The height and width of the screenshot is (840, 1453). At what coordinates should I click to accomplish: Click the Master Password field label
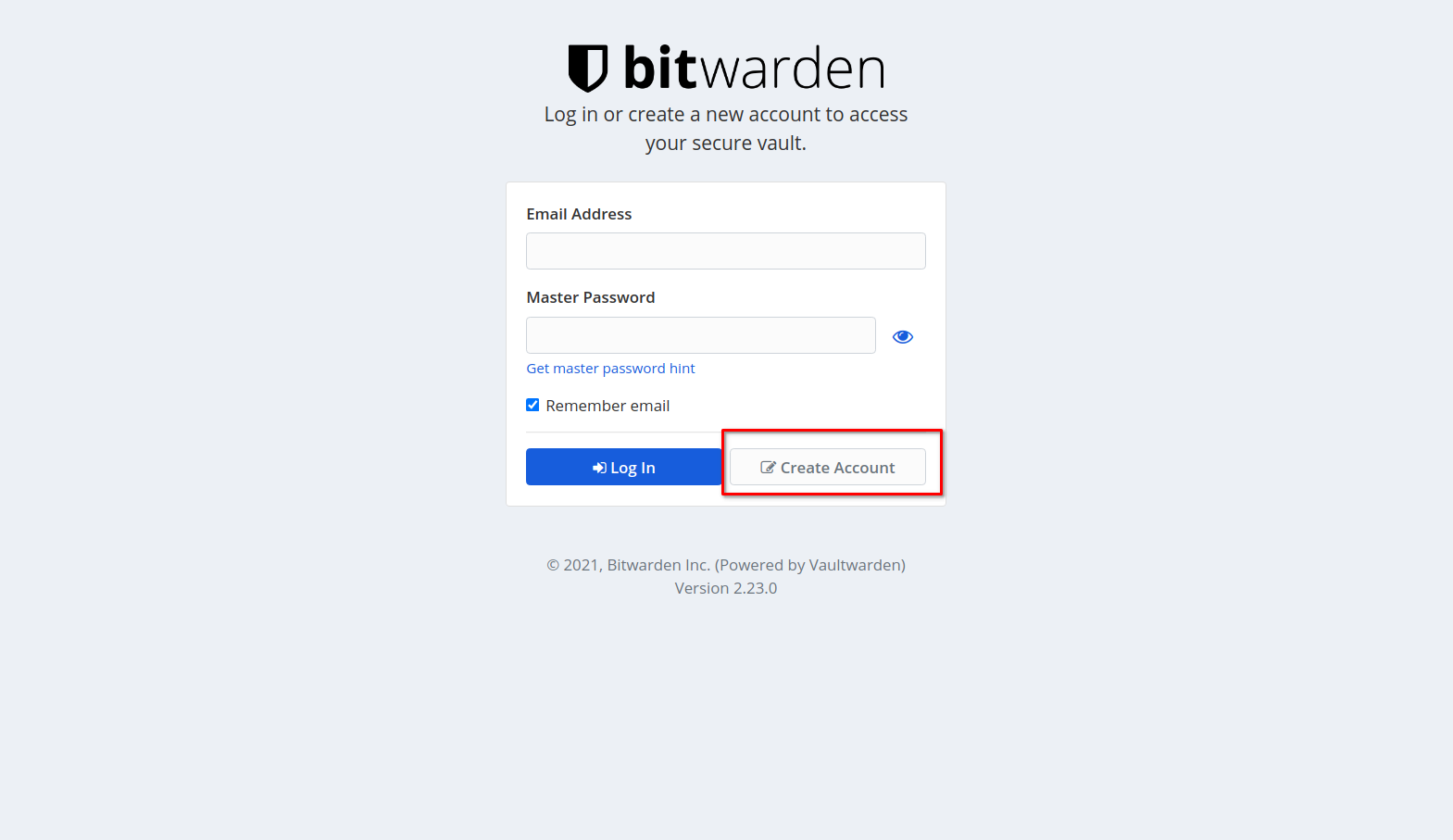[591, 297]
